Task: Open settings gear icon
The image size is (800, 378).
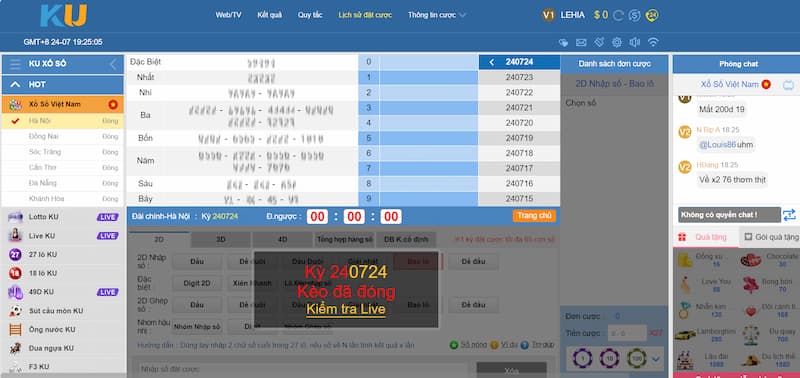Action: click(617, 42)
